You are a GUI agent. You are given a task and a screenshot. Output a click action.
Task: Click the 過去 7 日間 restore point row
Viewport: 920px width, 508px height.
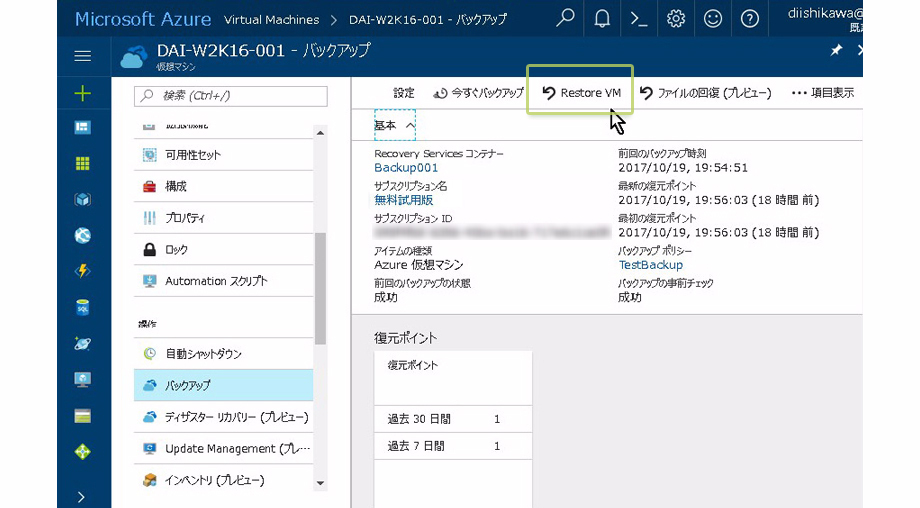(453, 446)
